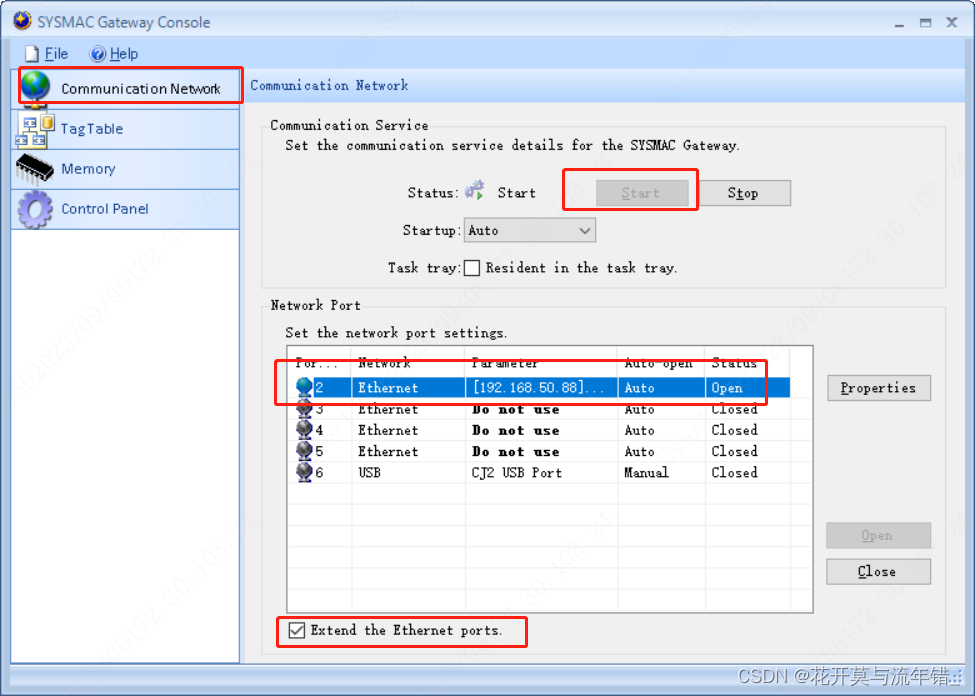The width and height of the screenshot is (975, 696).
Task: Click the SYSMAC Gateway Console title bar icon
Action: click(x=22, y=21)
